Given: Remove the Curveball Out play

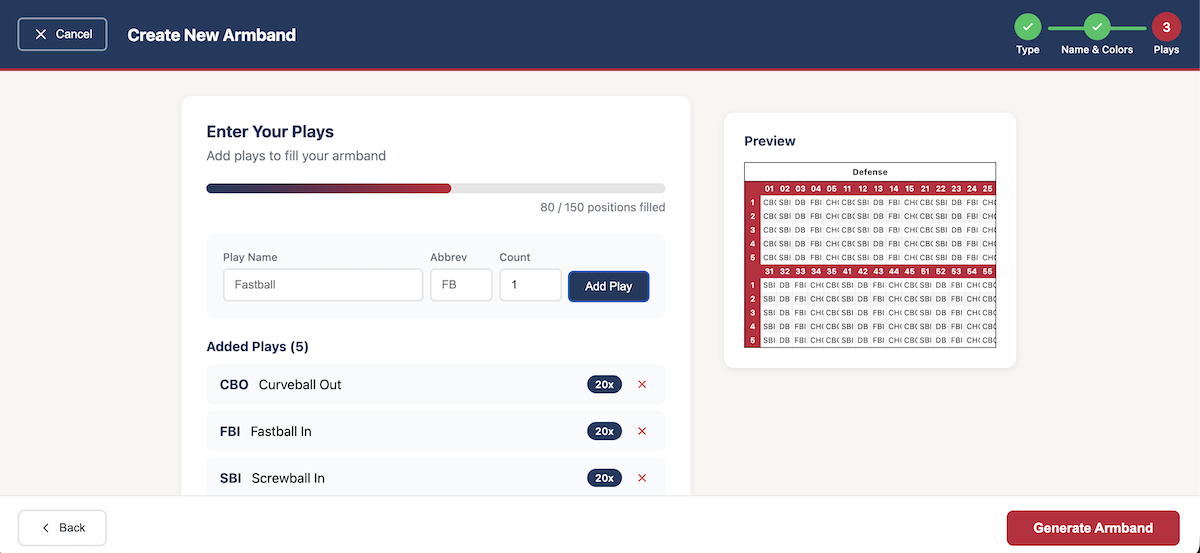Looking at the screenshot, I should [642, 384].
